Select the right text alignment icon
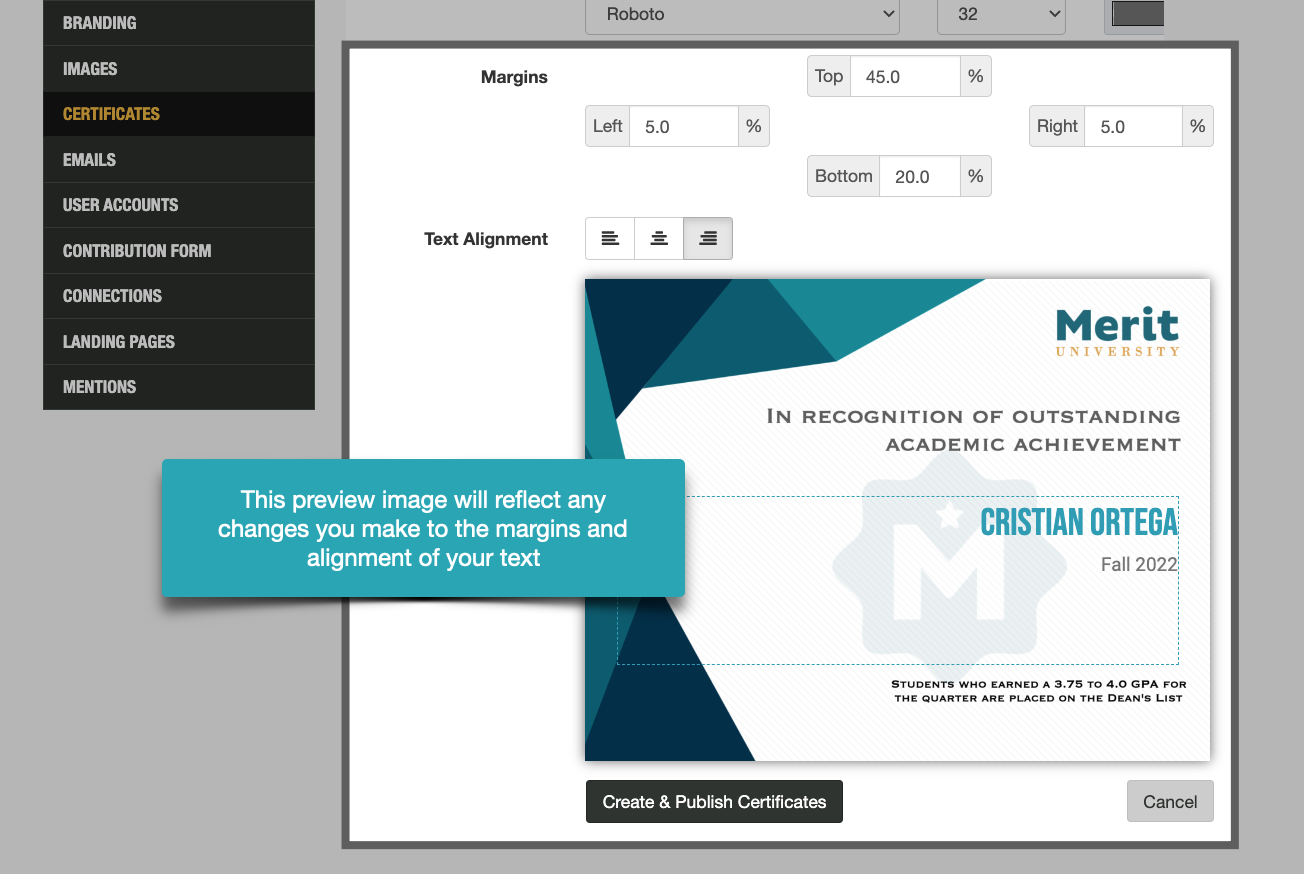Image resolution: width=1304 pixels, height=874 pixels. pos(707,238)
